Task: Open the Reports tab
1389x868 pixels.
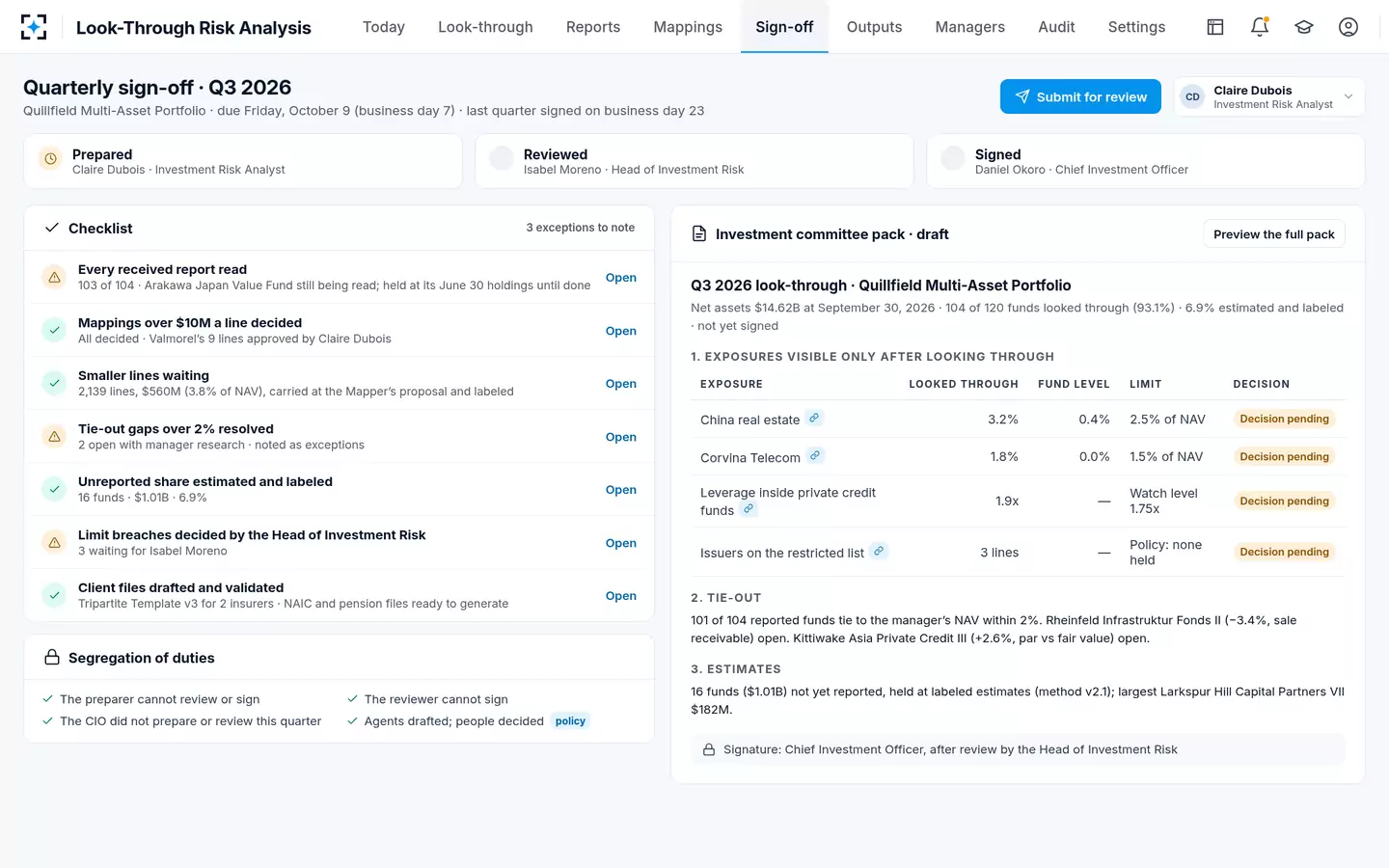Action: click(x=593, y=27)
